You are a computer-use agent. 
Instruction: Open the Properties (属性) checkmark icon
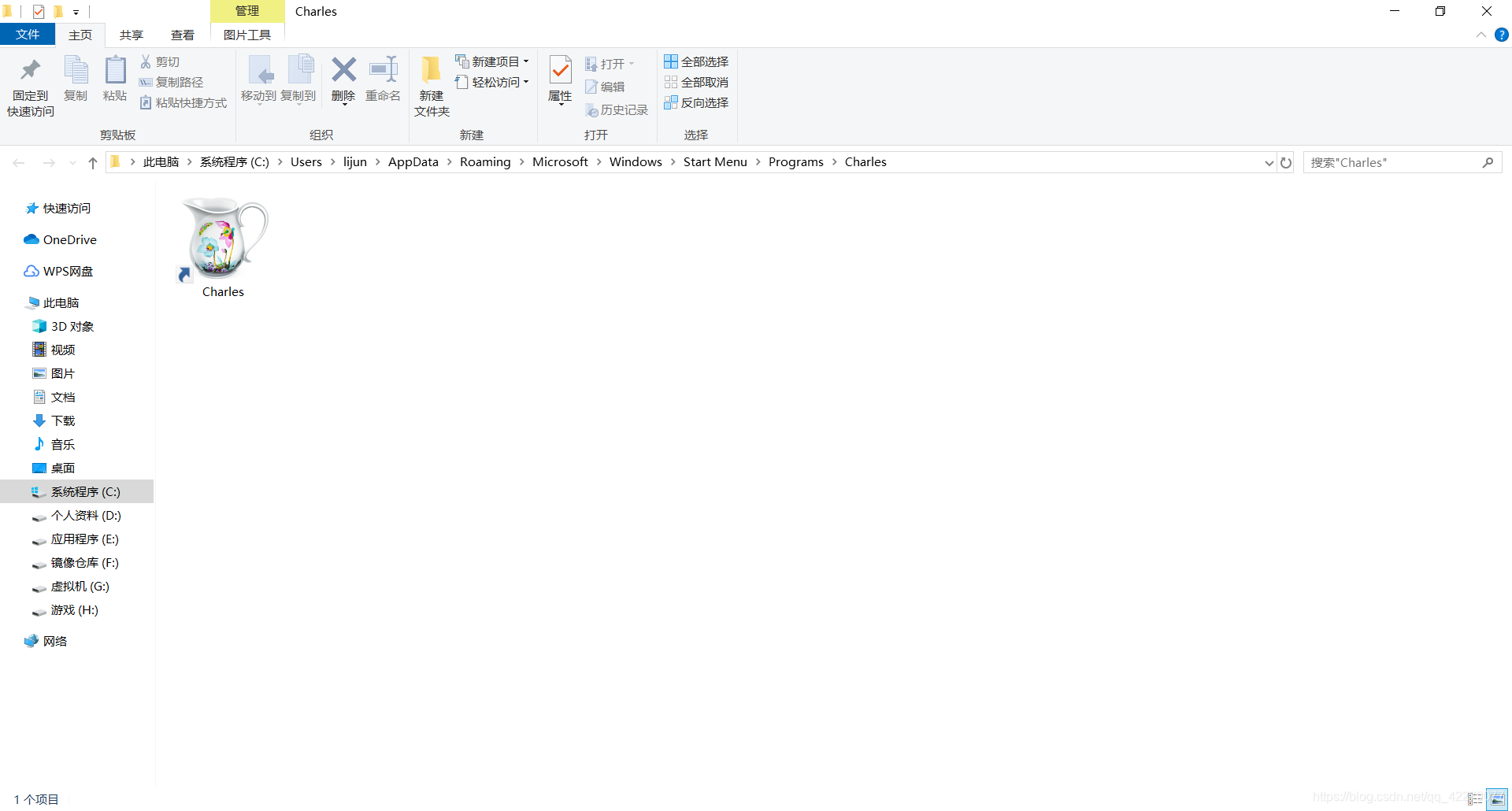point(560,70)
